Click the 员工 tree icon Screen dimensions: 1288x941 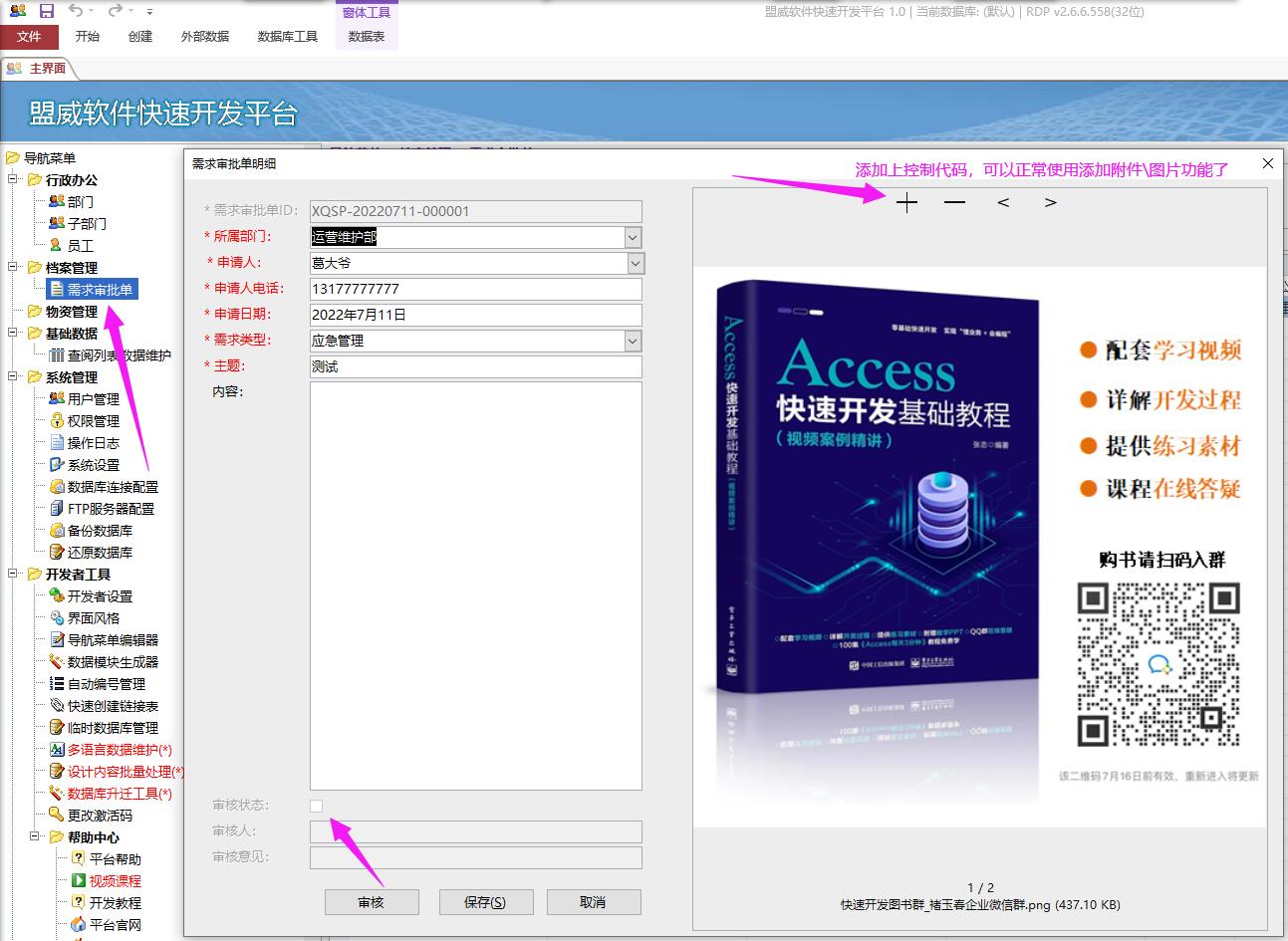click(57, 245)
